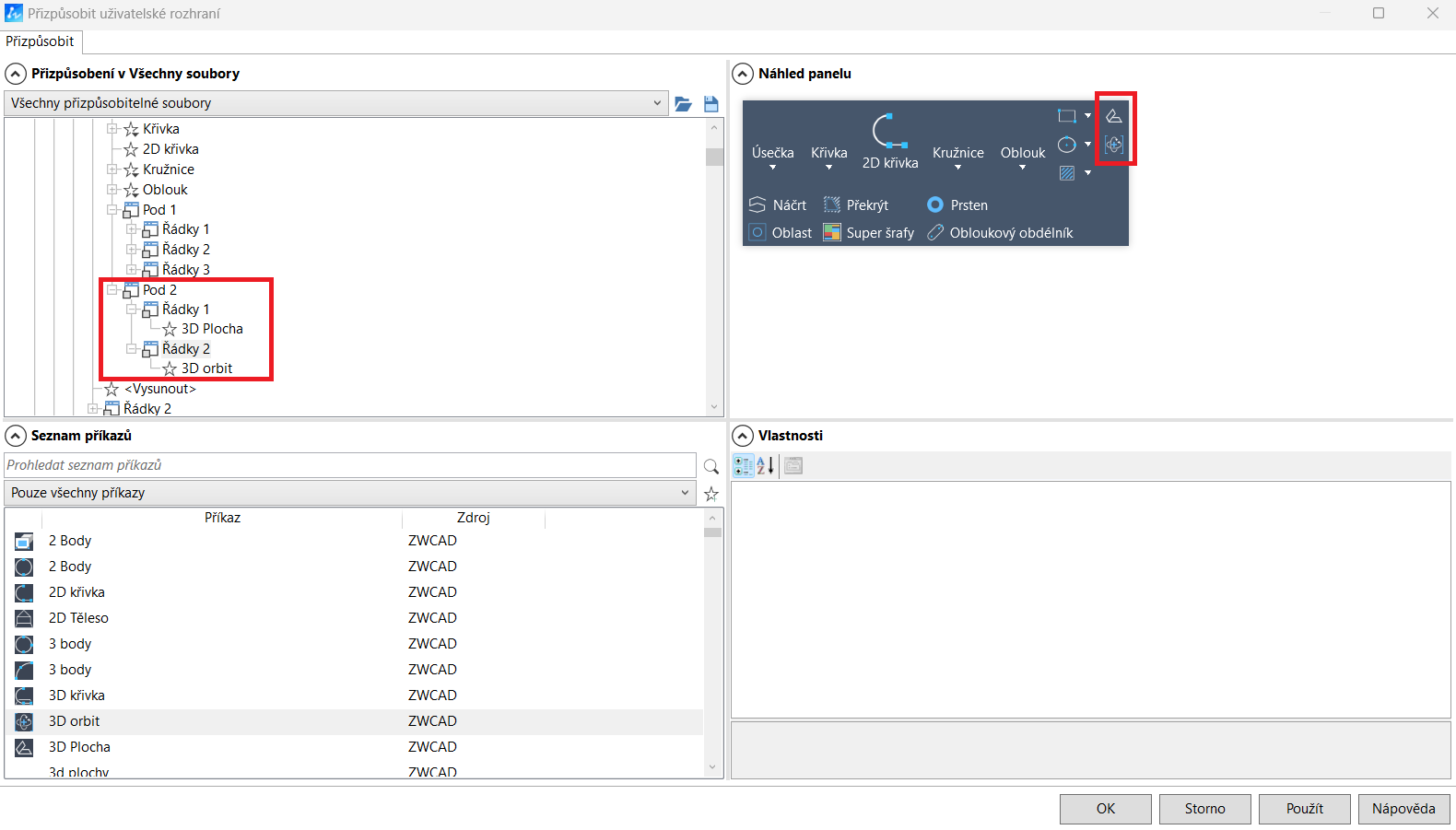This screenshot has height=830, width=1456.
Task: Click the OK button
Action: 1105,809
